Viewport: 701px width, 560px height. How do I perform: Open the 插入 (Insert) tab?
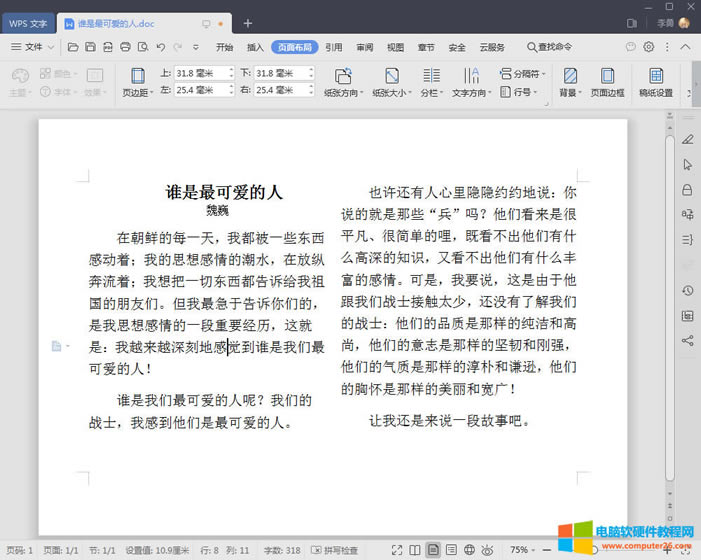coord(255,47)
